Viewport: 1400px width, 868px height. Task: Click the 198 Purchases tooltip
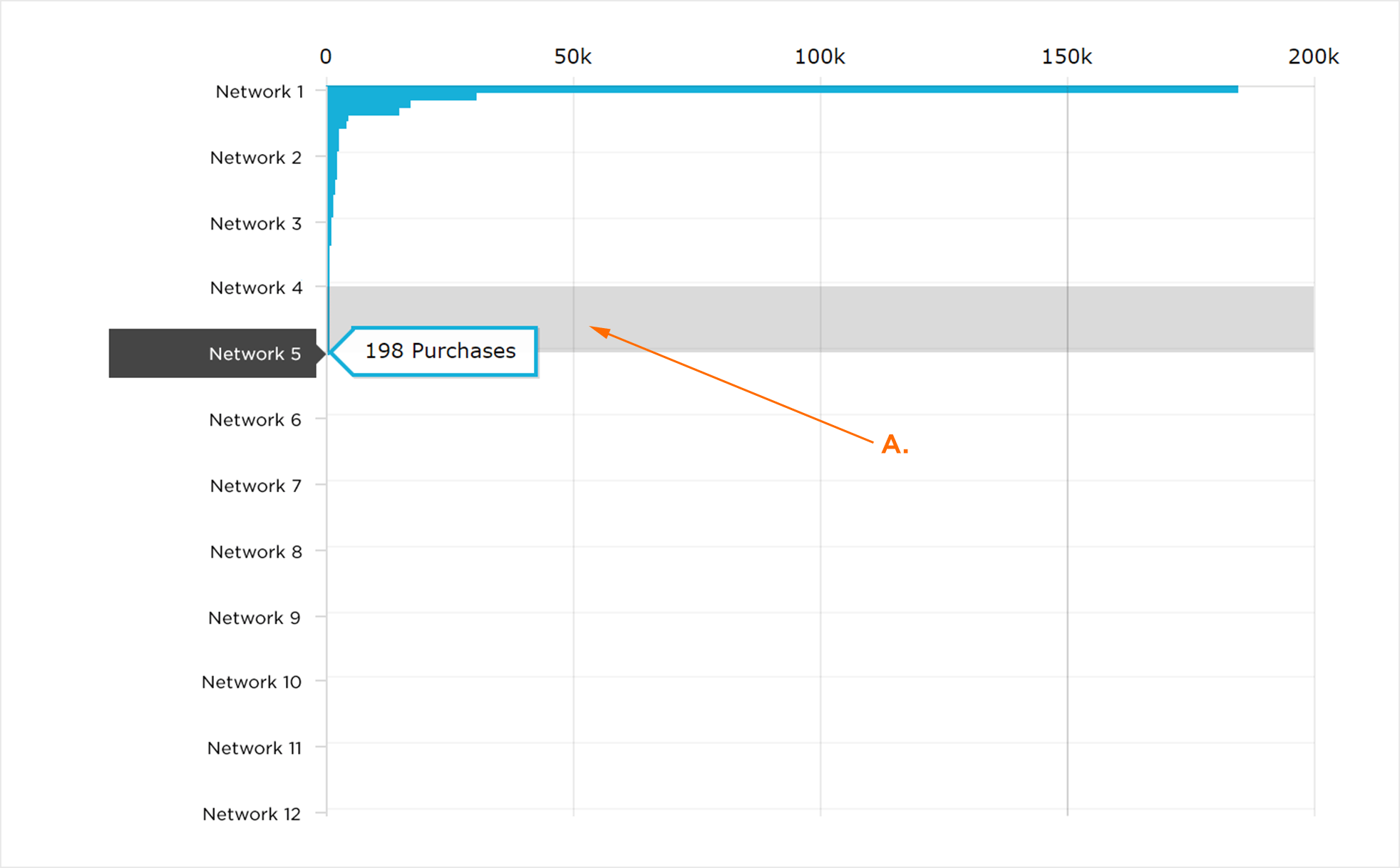click(435, 351)
